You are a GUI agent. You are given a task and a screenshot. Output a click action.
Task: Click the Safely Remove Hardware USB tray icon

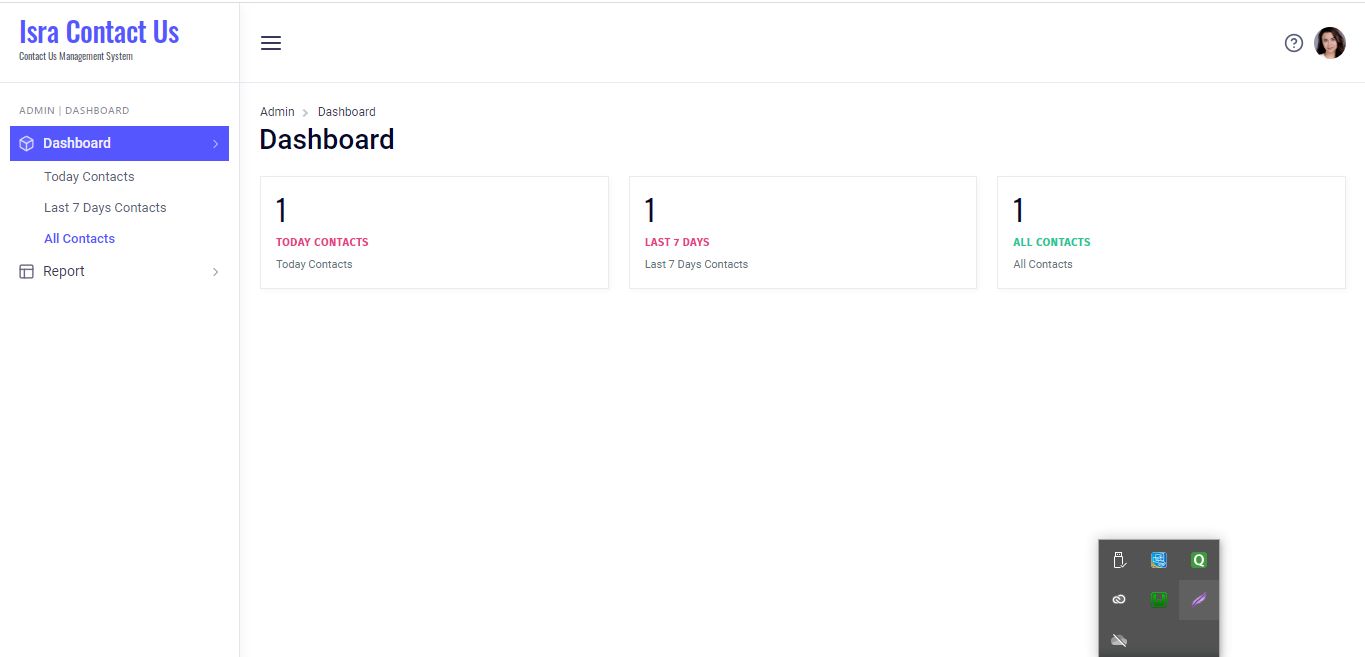(1119, 560)
